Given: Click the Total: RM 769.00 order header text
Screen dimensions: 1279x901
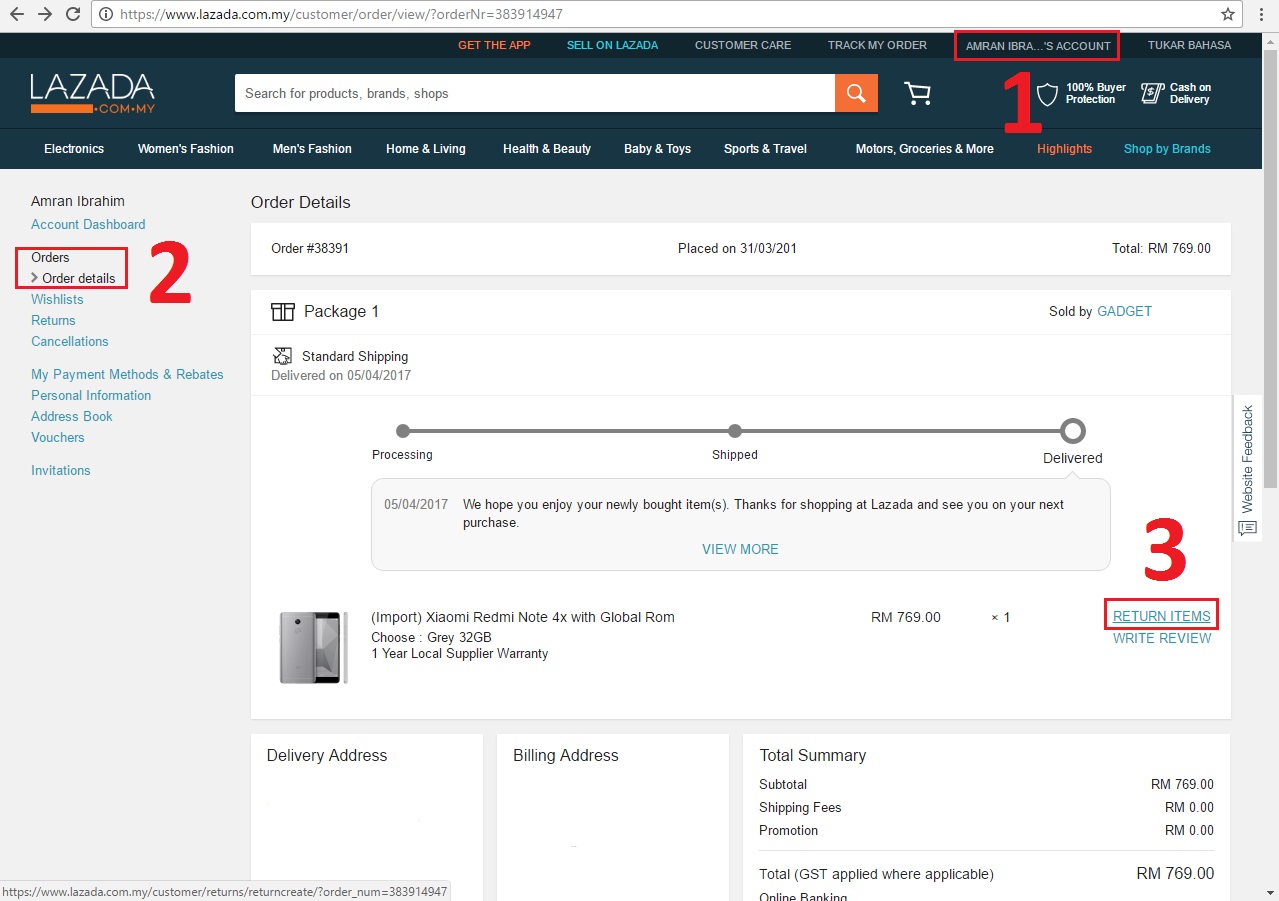Looking at the screenshot, I should [1161, 248].
